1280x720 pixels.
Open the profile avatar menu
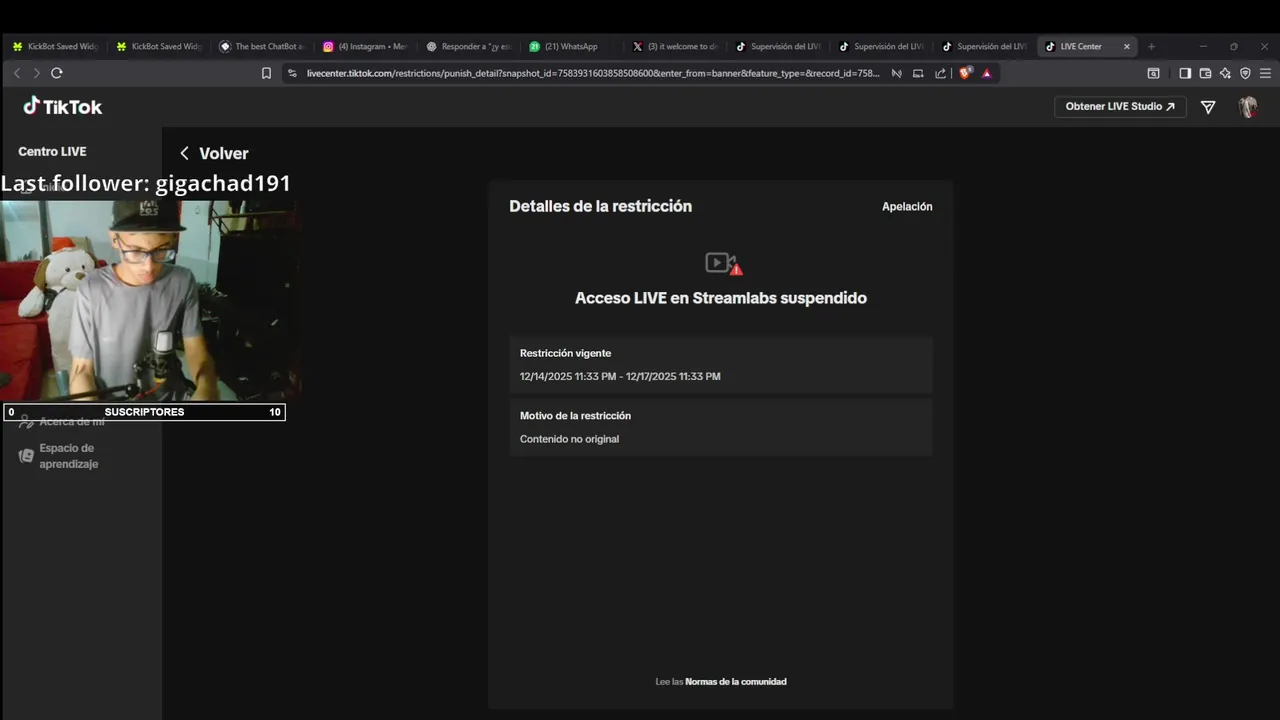point(1248,107)
